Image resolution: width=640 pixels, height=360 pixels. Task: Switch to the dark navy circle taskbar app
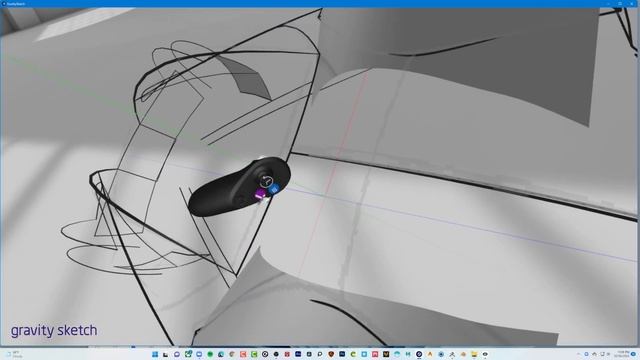coord(419,354)
